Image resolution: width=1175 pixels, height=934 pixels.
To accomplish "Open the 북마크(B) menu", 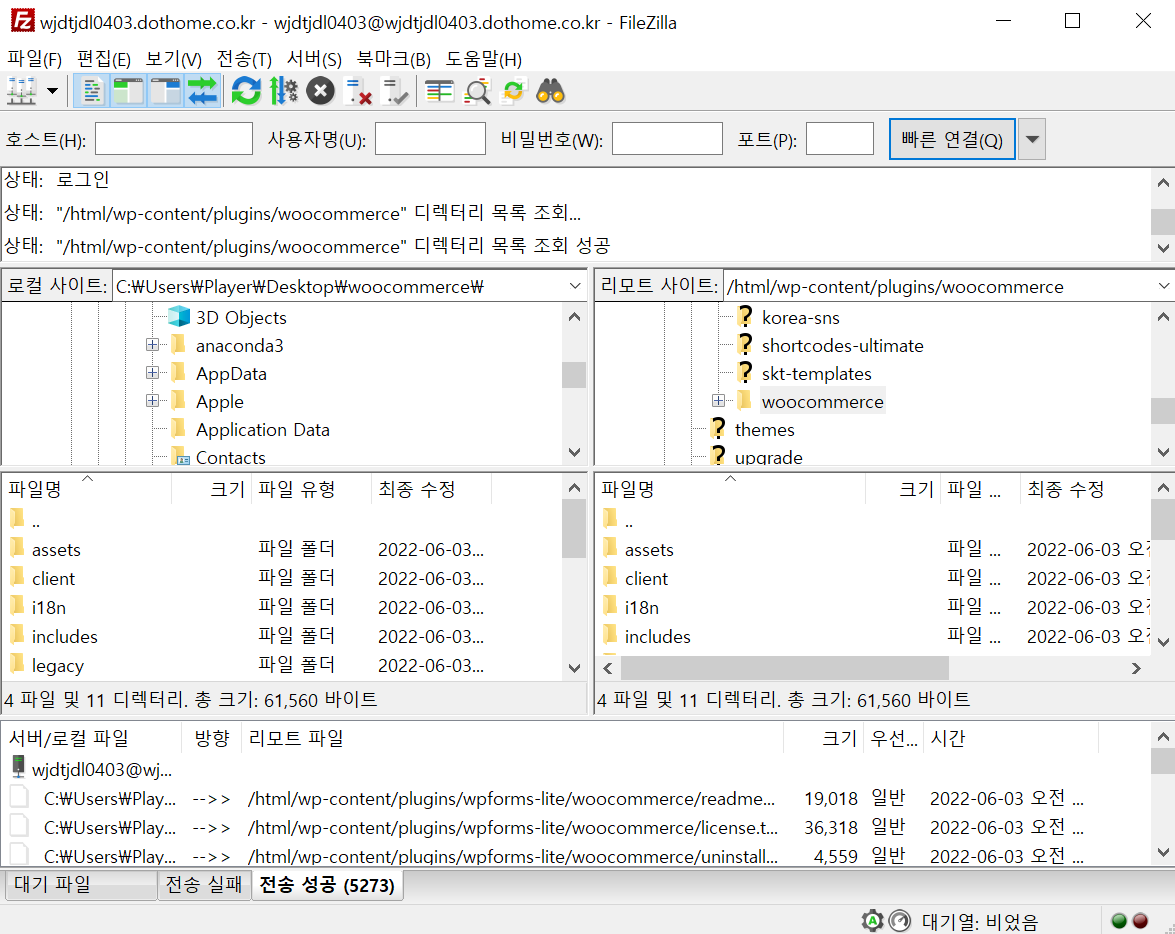I will pyautogui.click(x=393, y=58).
